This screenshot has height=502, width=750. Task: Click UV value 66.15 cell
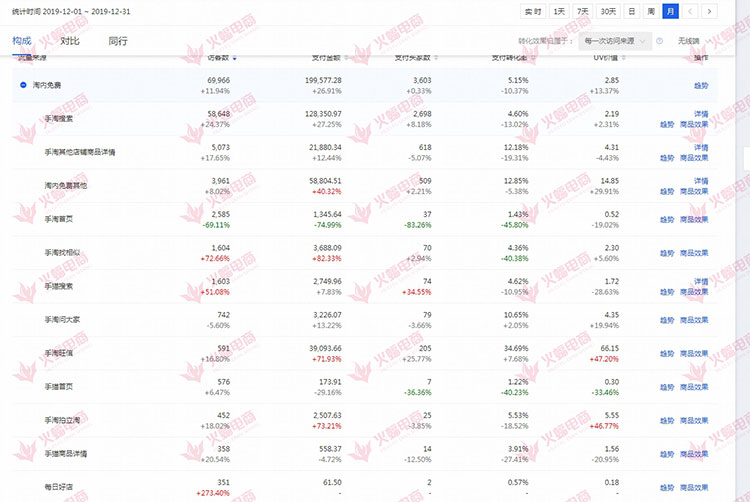(610, 349)
